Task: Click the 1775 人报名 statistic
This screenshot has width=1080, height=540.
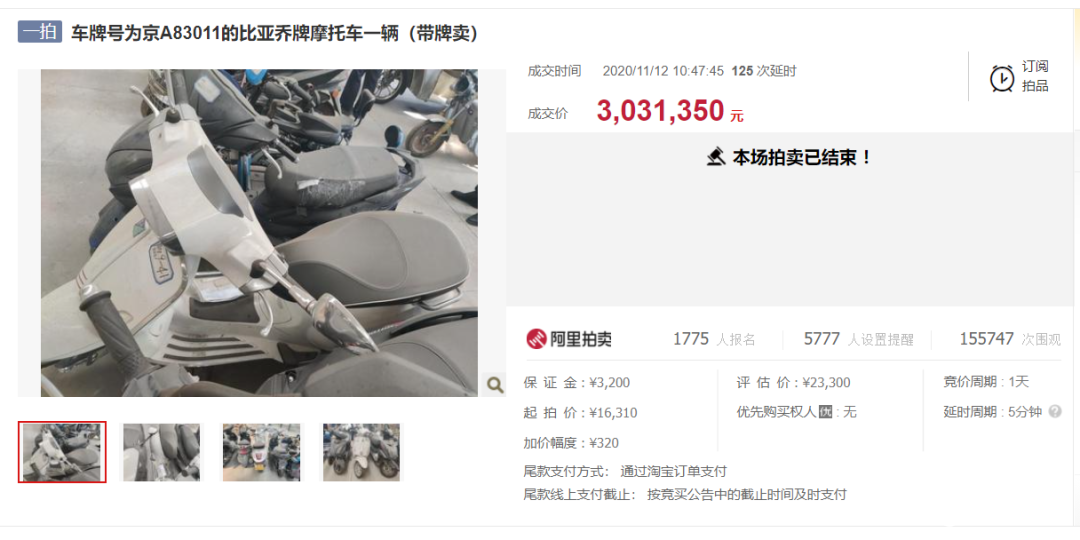Action: [x=714, y=339]
